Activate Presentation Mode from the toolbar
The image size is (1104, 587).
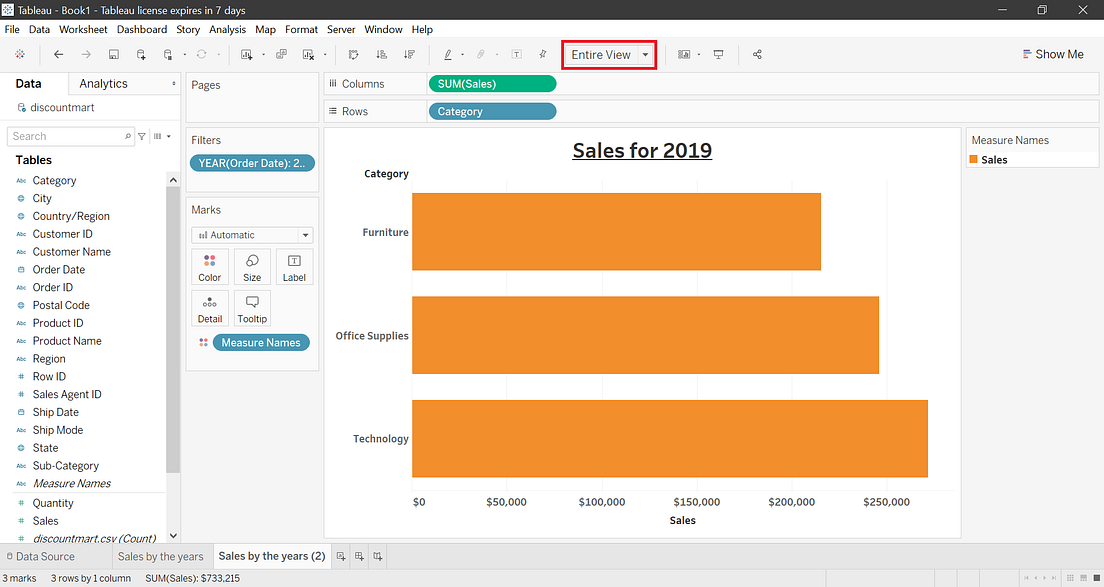(718, 54)
